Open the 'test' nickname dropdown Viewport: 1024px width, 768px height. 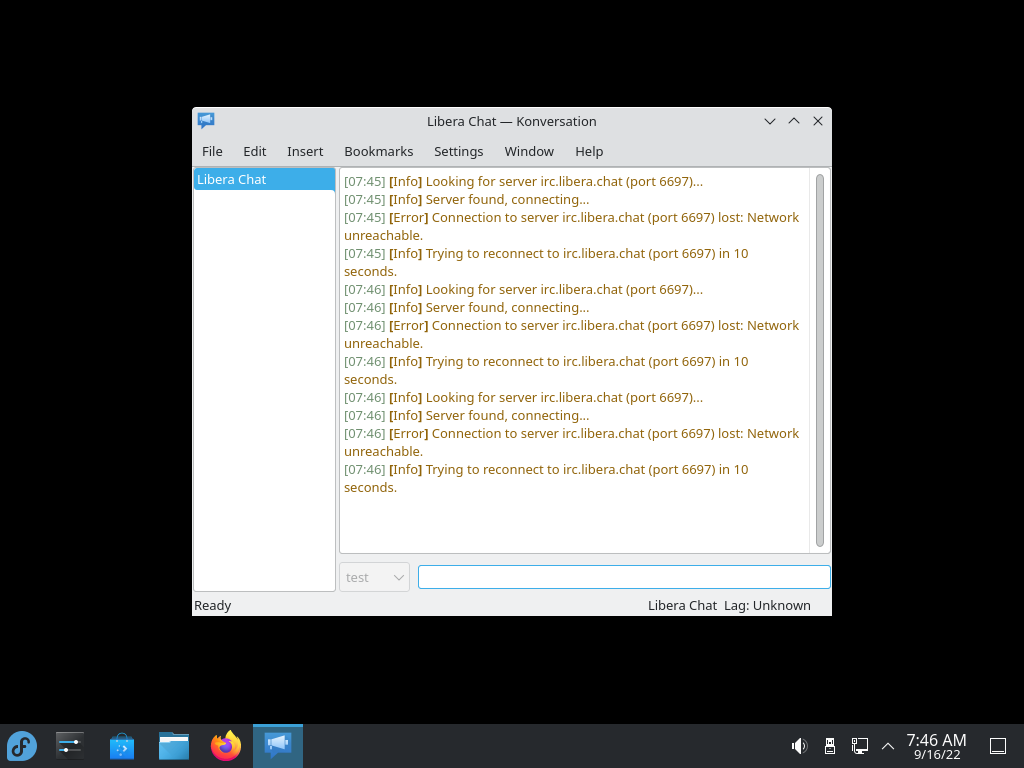374,577
